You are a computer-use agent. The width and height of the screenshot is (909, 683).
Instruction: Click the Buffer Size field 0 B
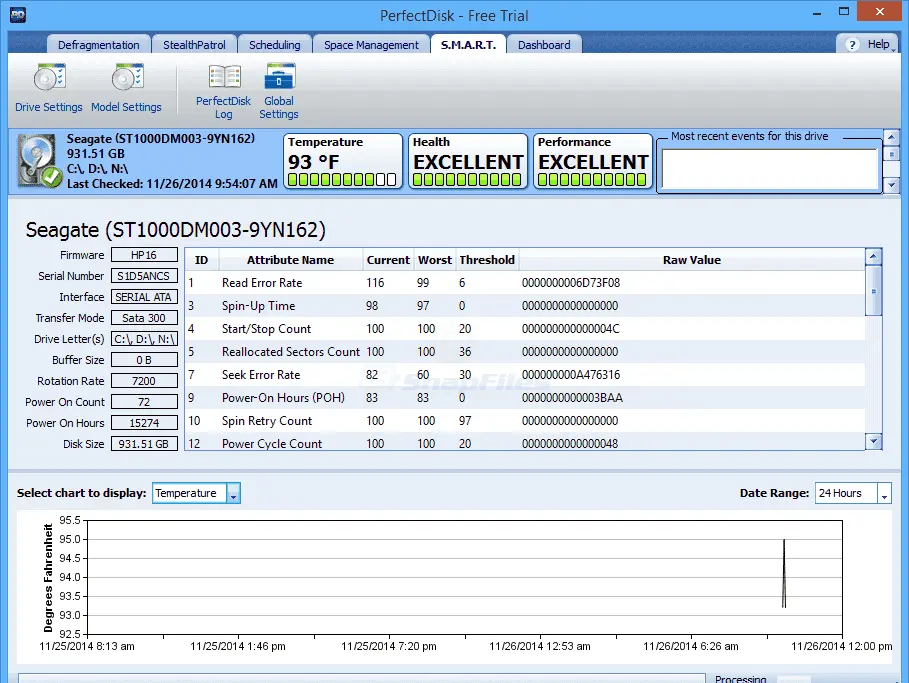144,360
